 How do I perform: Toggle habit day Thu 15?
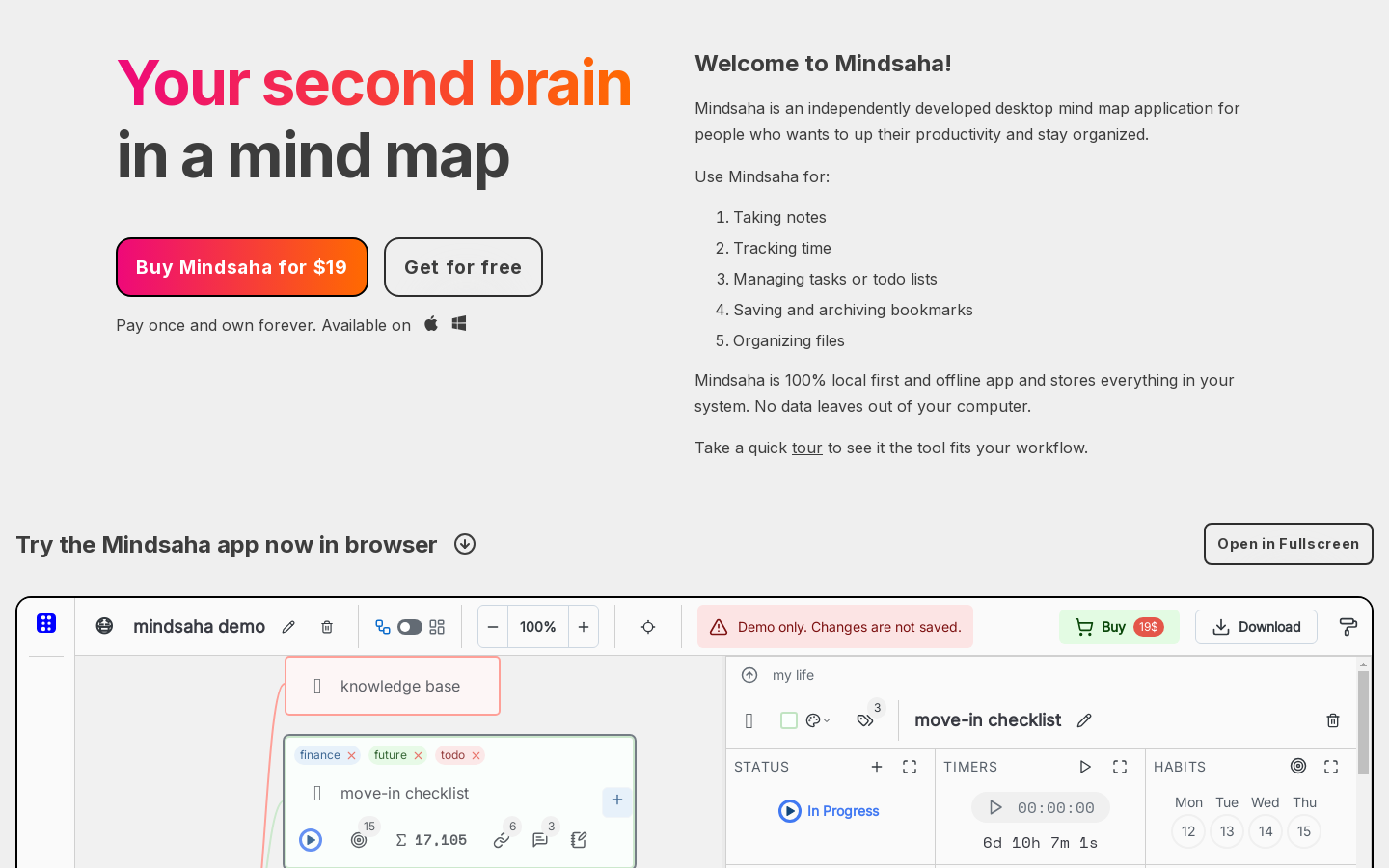(x=1304, y=831)
